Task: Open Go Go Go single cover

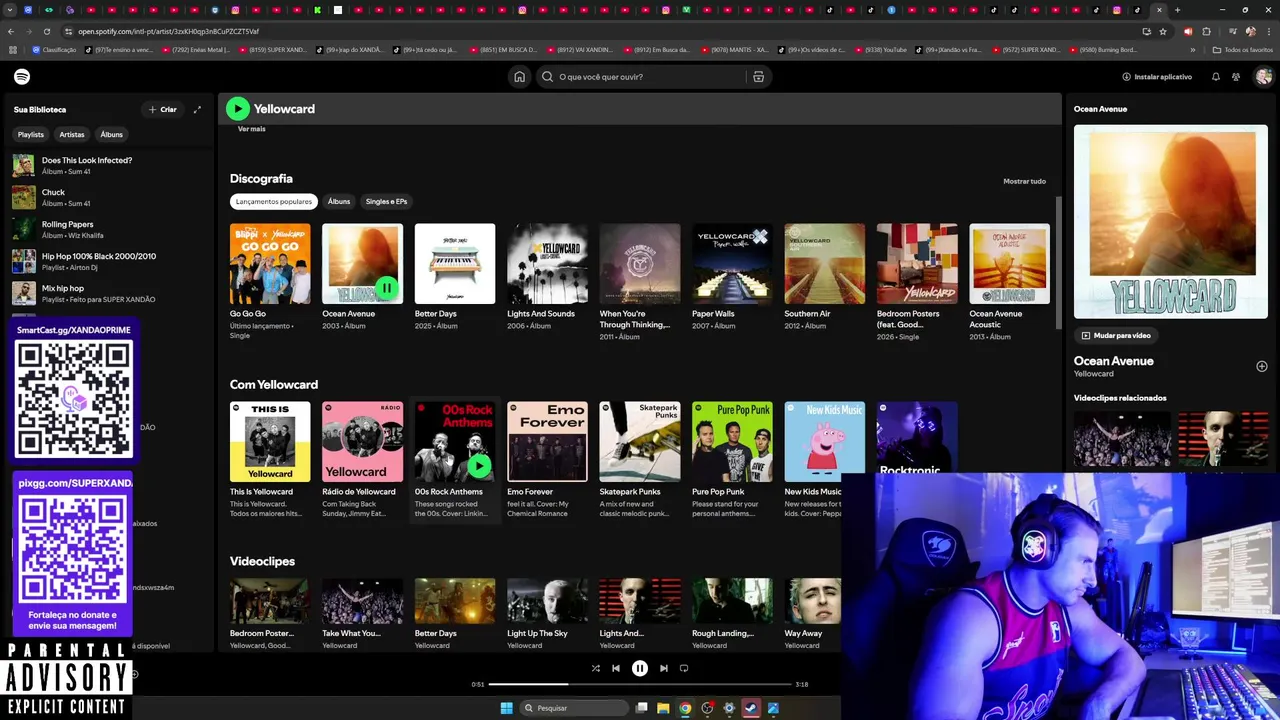Action: pos(270,263)
